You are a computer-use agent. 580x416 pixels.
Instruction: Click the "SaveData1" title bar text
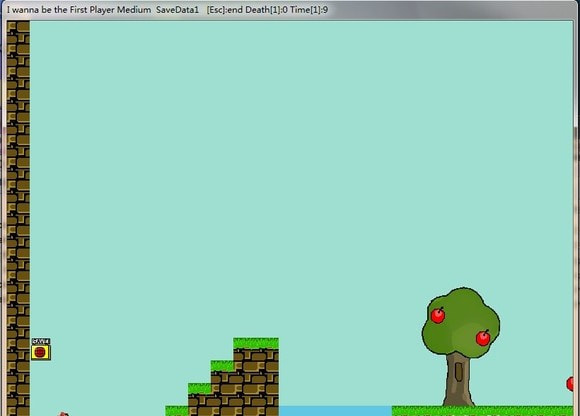178,10
